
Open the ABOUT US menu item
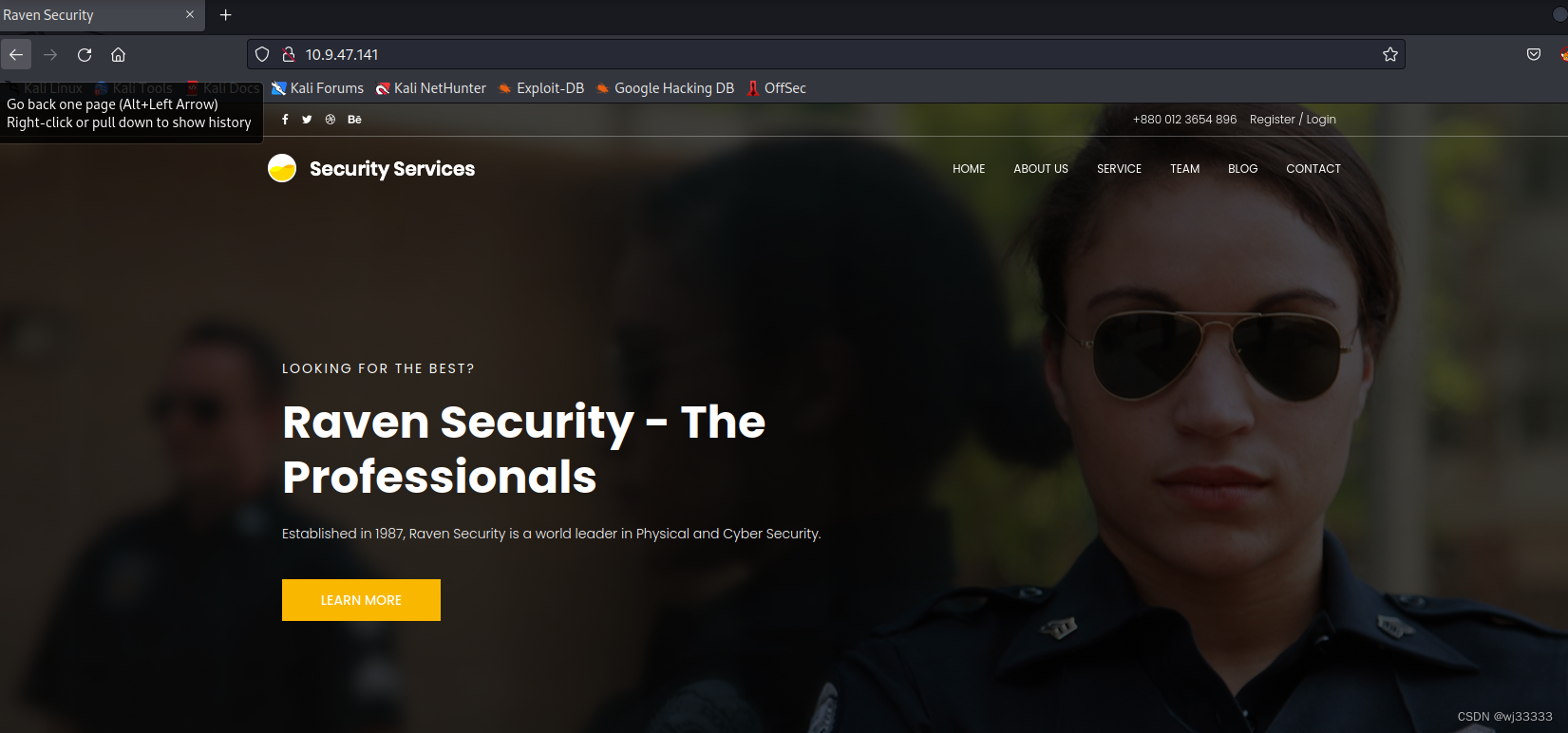(1041, 169)
